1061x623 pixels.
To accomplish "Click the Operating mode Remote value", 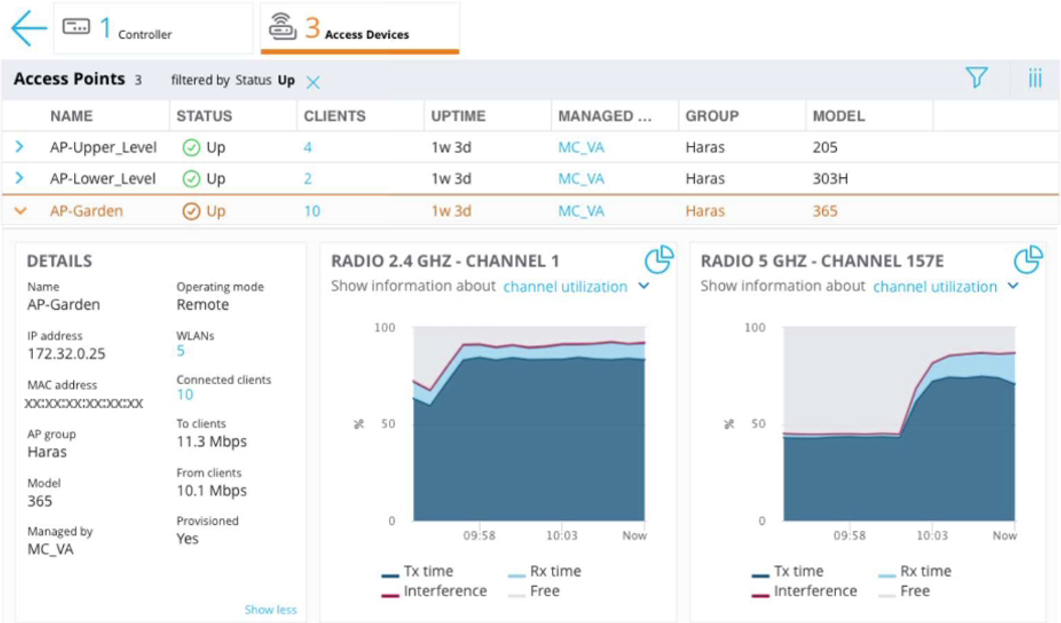I will pyautogui.click(x=203, y=304).
